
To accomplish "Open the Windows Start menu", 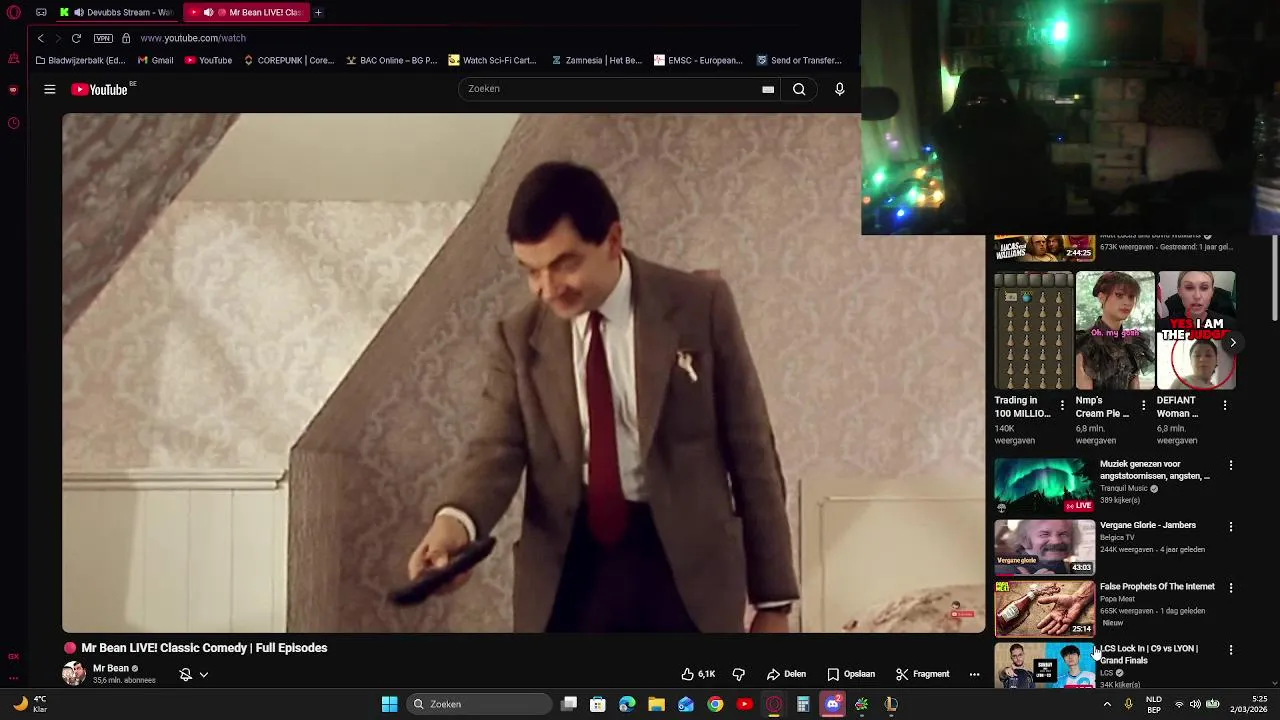I will point(389,704).
